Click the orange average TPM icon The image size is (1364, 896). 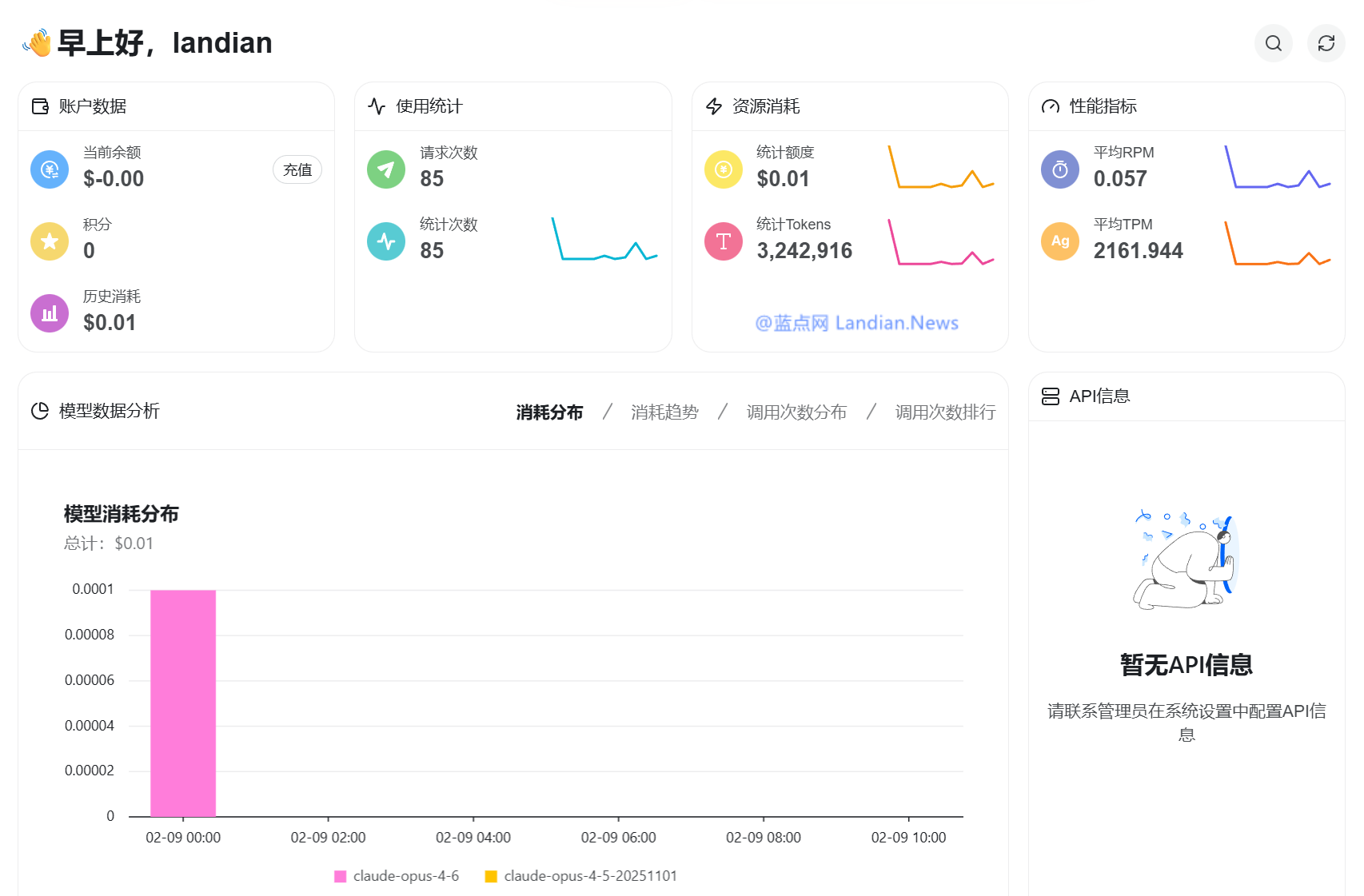point(1059,241)
